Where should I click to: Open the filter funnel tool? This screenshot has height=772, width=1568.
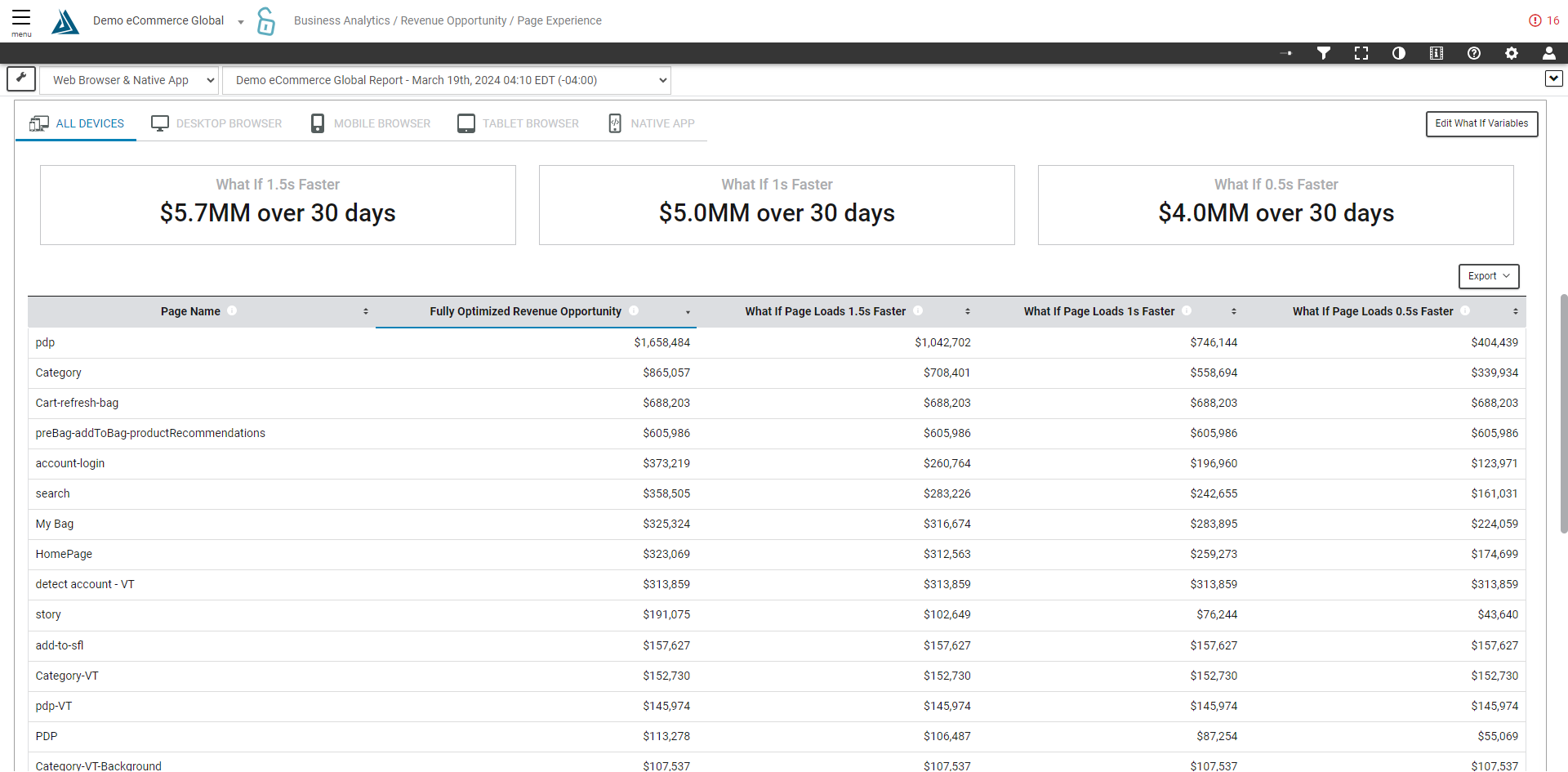coord(1324,53)
